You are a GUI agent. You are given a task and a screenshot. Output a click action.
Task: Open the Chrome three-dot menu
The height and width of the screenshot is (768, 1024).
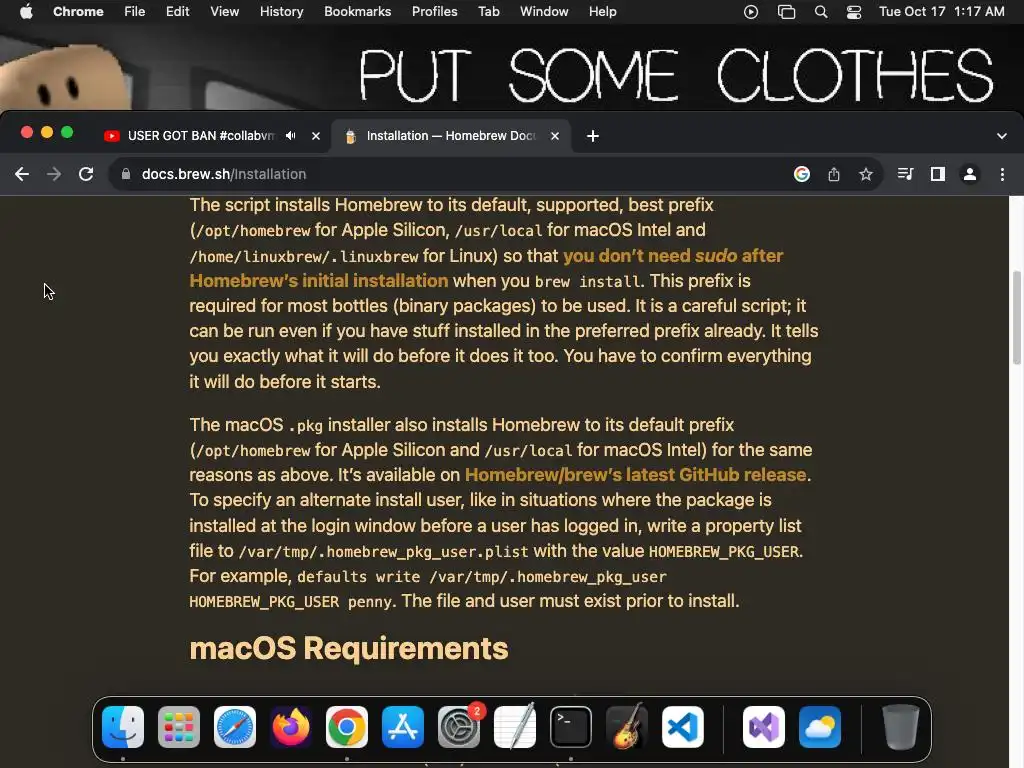click(1002, 174)
